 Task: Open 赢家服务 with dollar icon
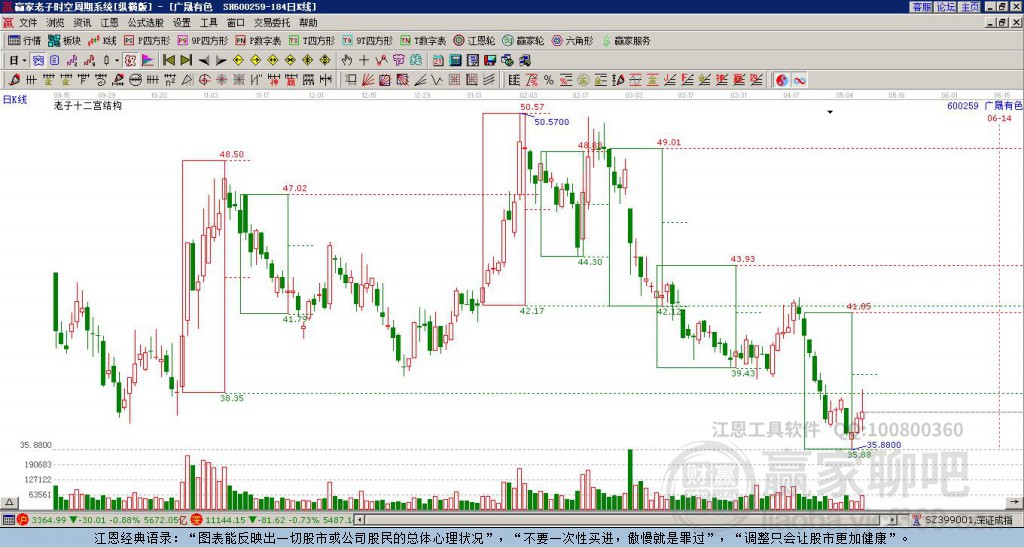(625, 41)
